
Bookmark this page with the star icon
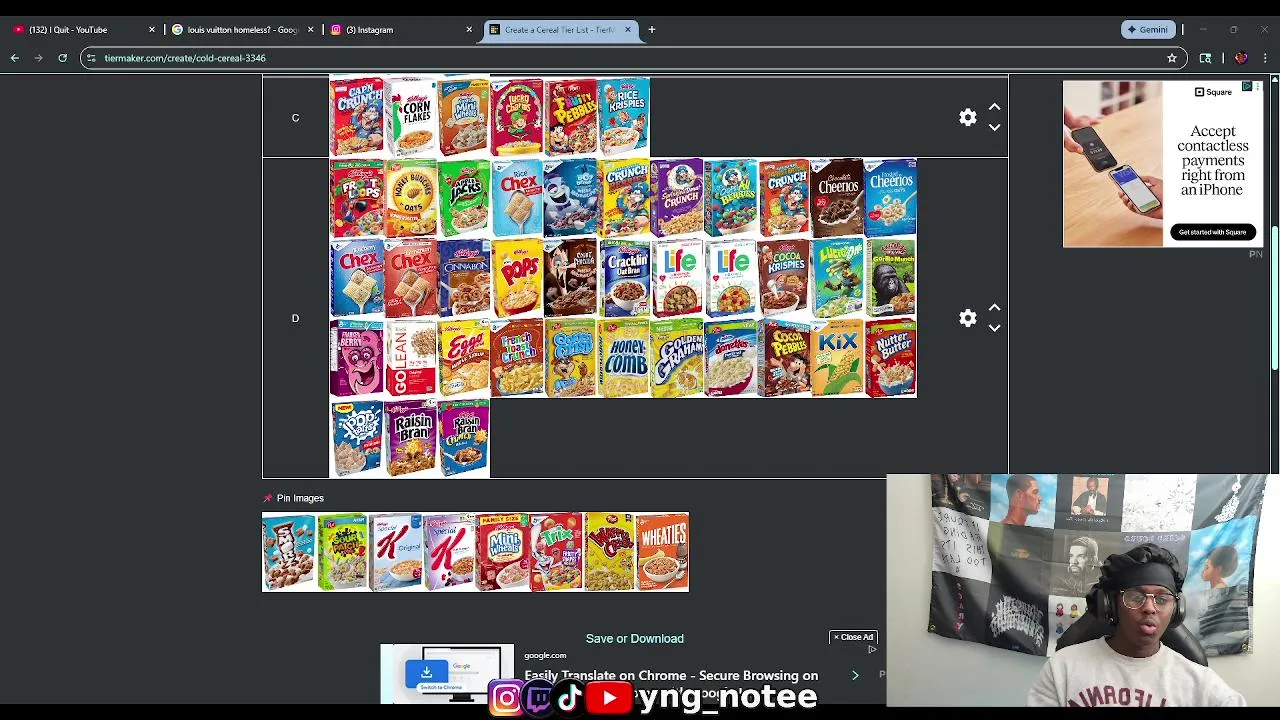pyautogui.click(x=1172, y=58)
